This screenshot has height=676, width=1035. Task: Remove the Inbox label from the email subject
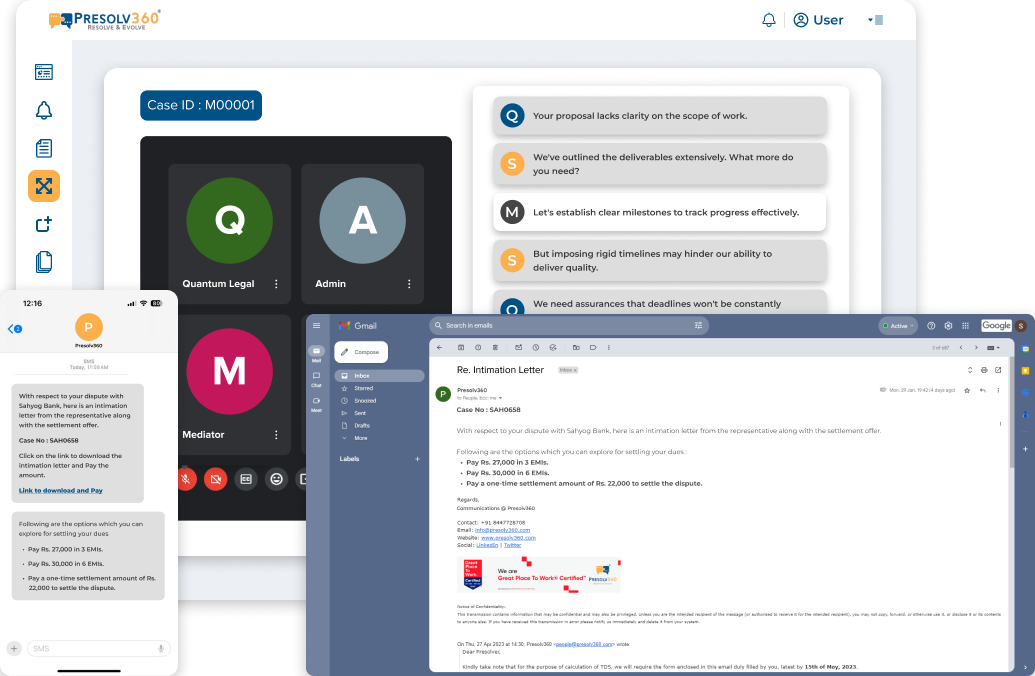(575, 370)
